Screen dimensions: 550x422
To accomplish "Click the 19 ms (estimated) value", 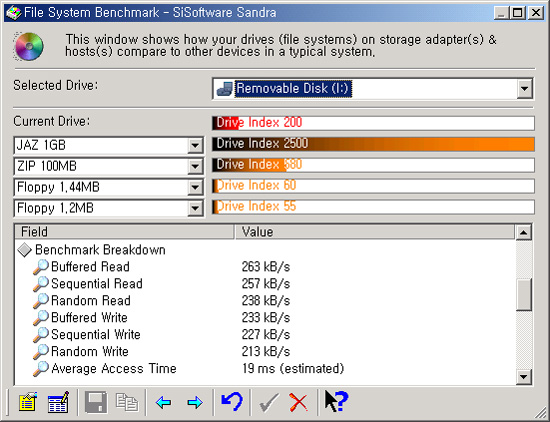I will [293, 369].
